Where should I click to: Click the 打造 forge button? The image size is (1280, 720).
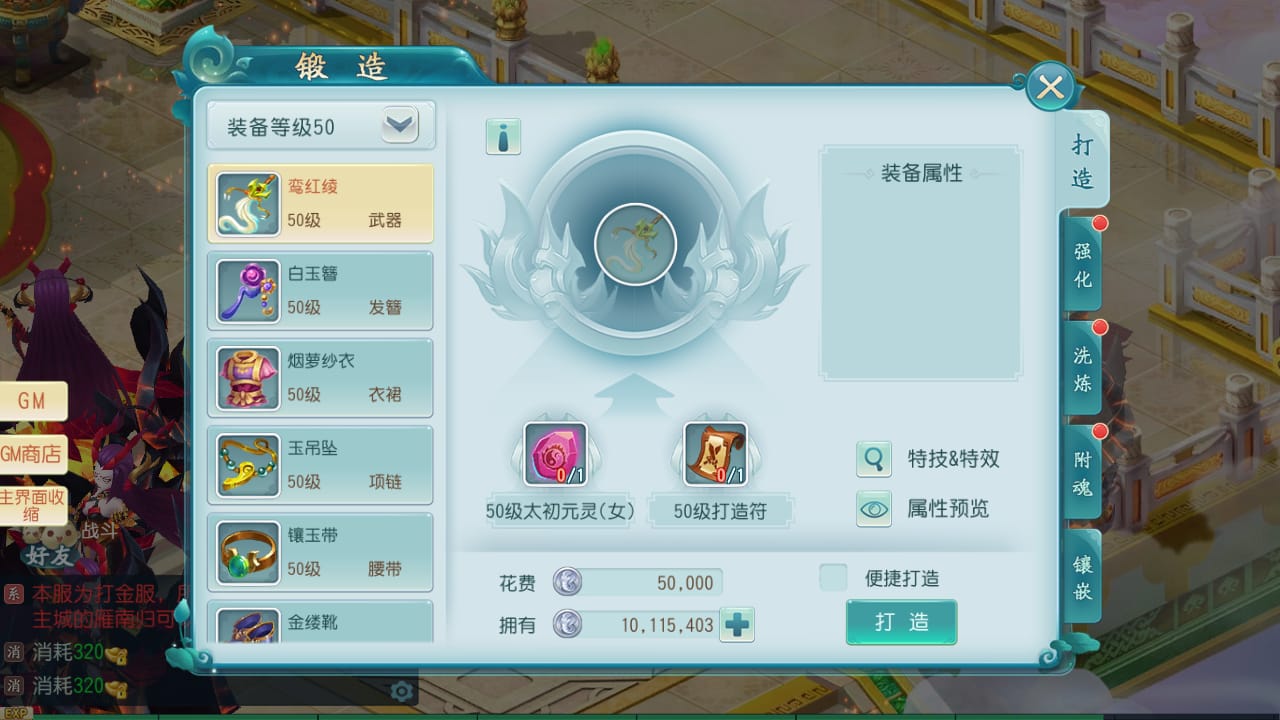tap(901, 622)
